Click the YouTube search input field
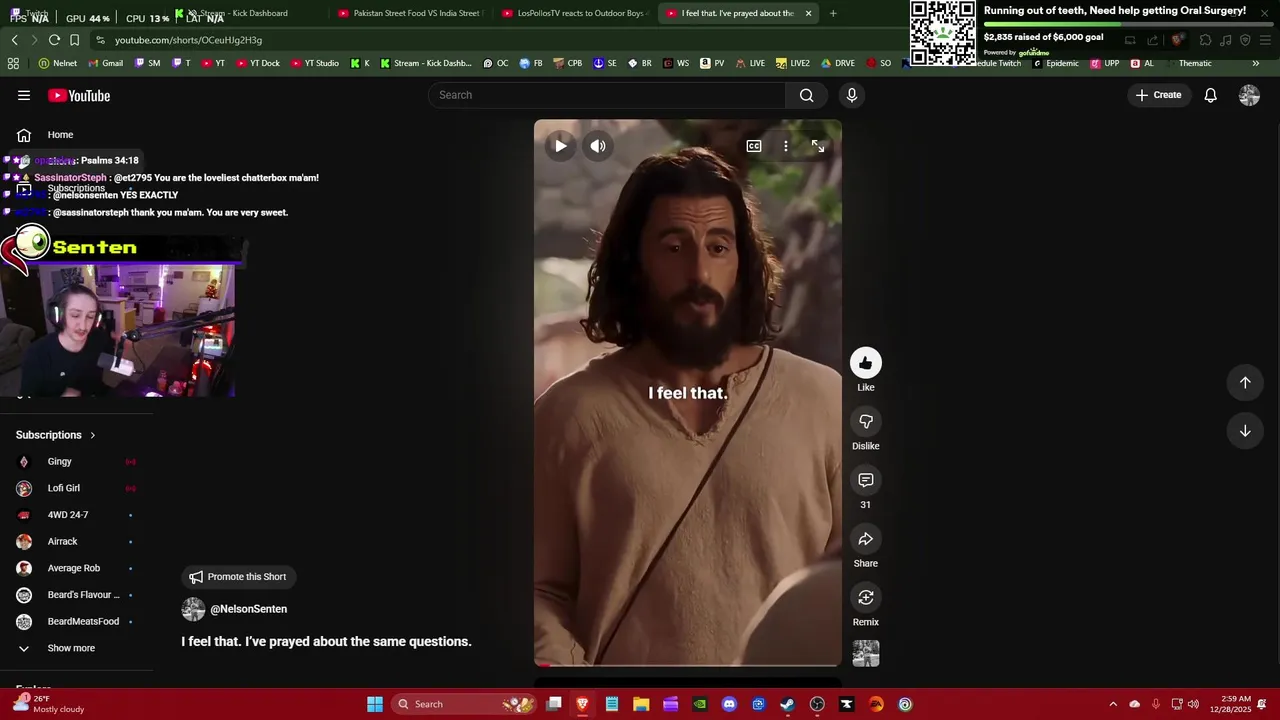1280x720 pixels. 607,95
